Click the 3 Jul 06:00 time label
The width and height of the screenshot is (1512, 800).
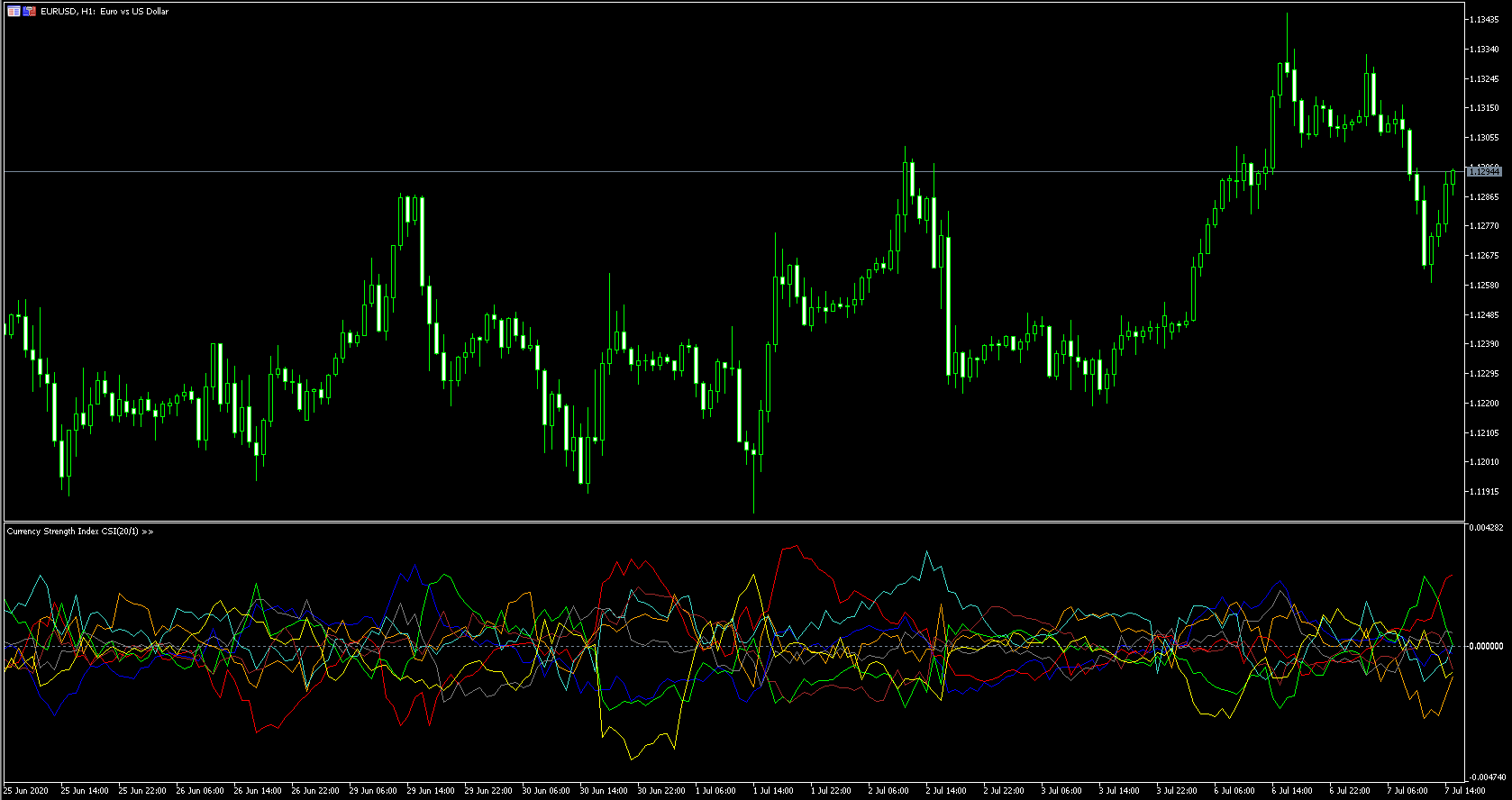1064,791
